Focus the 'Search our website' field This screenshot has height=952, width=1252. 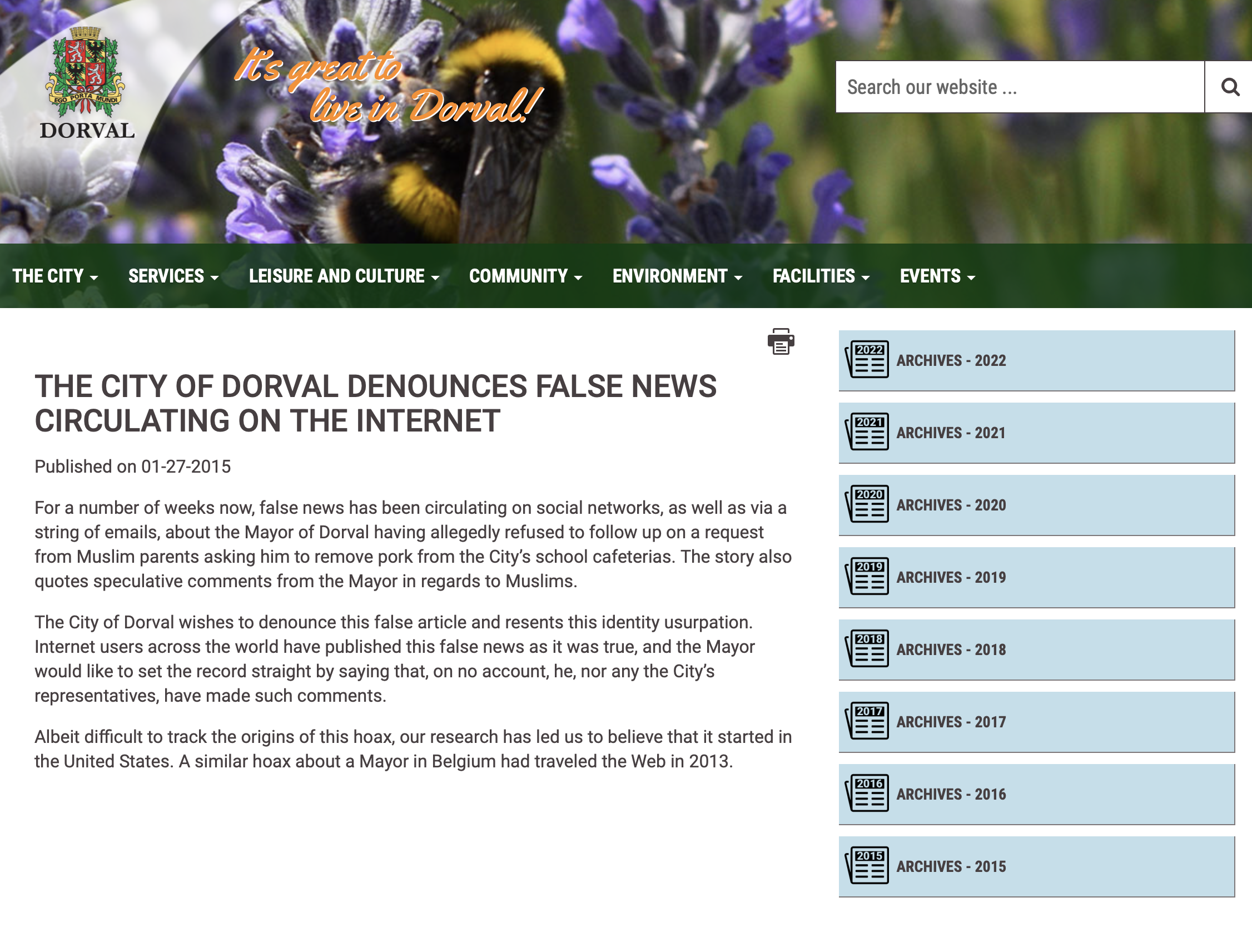pos(1020,87)
